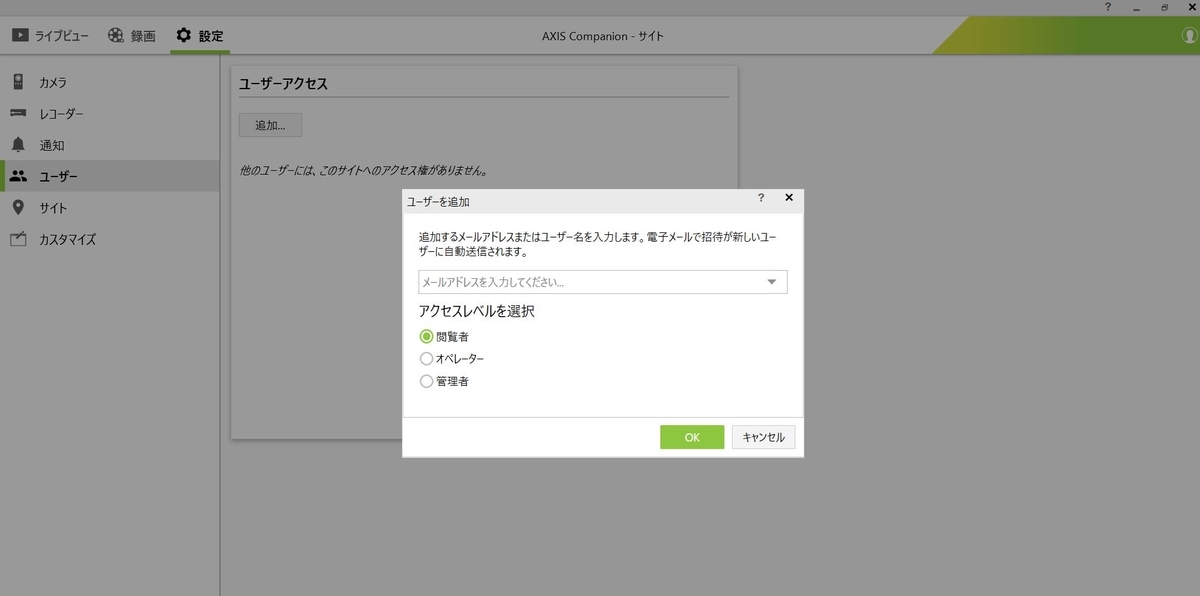Click the users people icon
Screen dimensions: 1200x596
[x=18, y=176]
